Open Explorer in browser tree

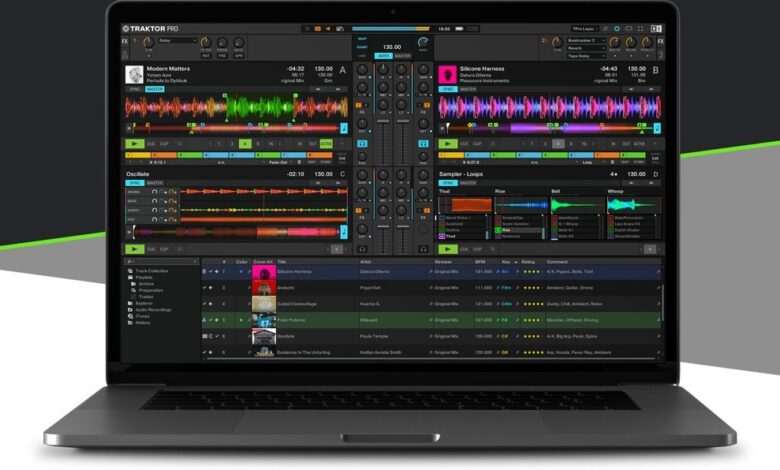[144, 303]
